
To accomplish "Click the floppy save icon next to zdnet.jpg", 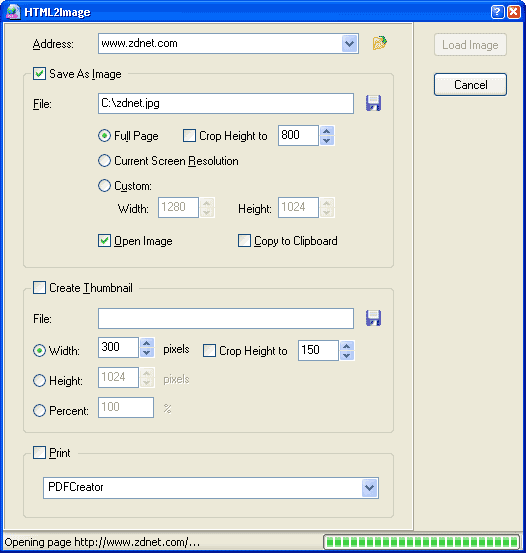I will click(x=373, y=103).
